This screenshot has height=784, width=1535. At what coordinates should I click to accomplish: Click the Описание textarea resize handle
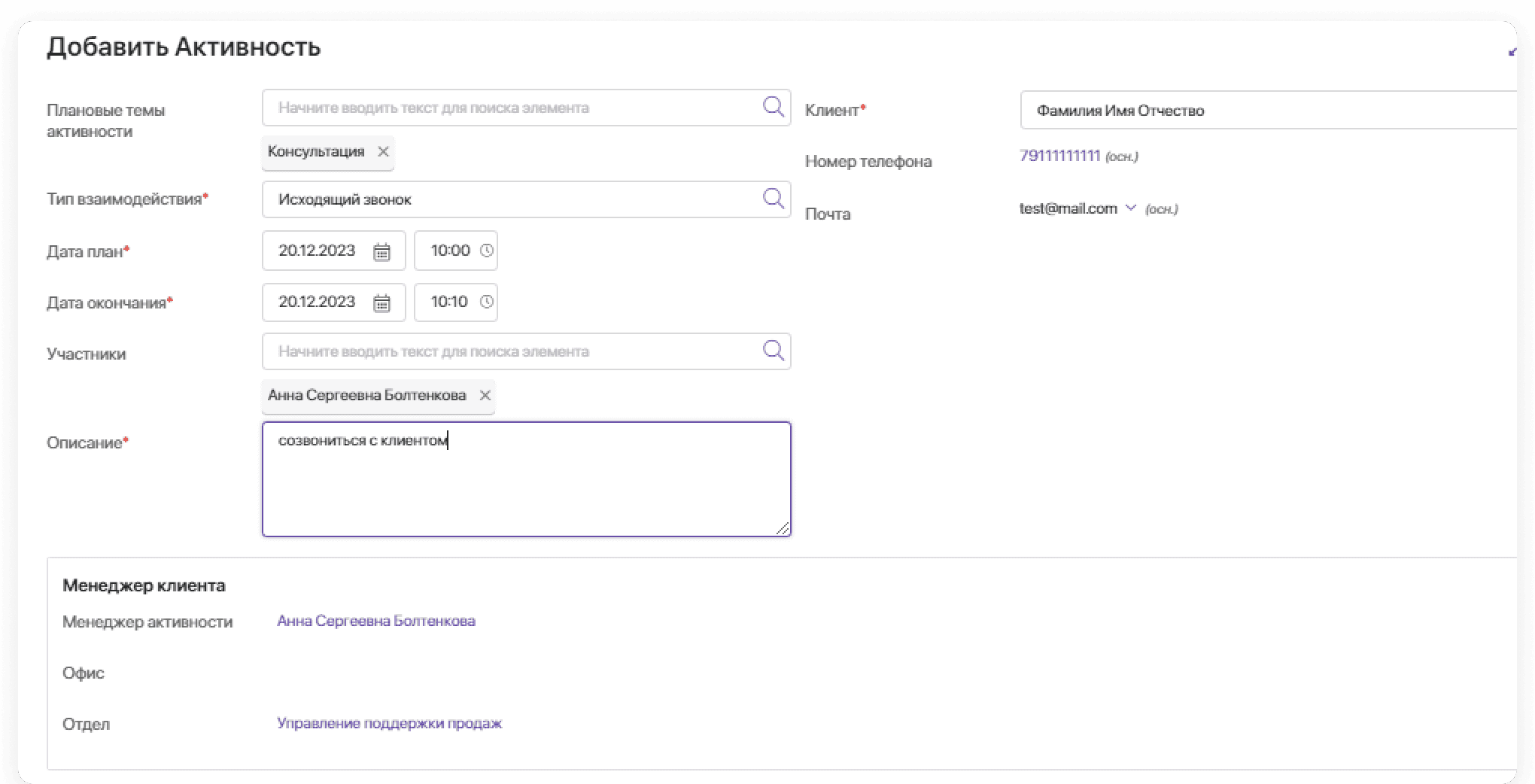783,529
